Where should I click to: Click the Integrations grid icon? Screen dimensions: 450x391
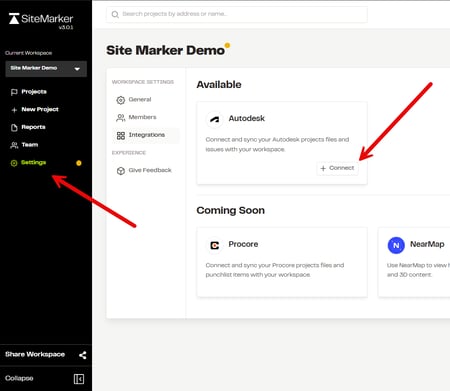pyautogui.click(x=121, y=135)
